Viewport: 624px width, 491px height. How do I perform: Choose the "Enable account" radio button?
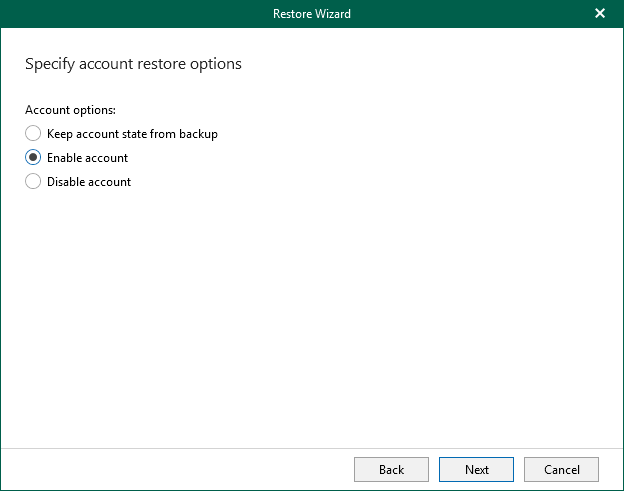pos(33,158)
